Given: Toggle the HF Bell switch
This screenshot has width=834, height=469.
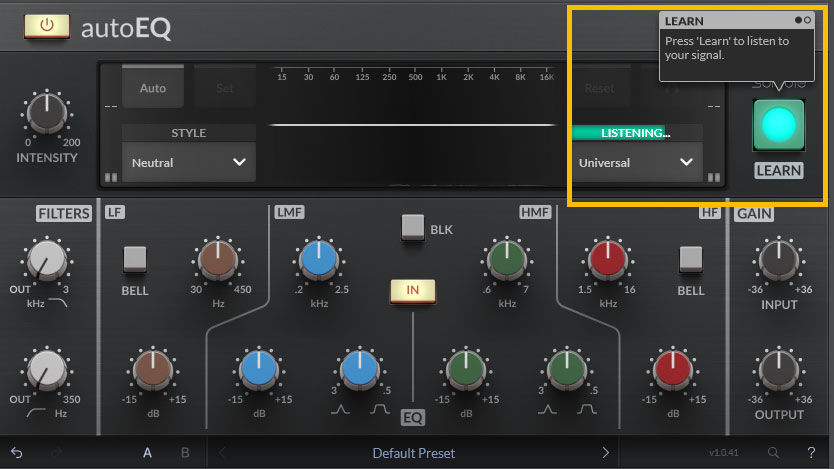Looking at the screenshot, I should click(x=691, y=259).
